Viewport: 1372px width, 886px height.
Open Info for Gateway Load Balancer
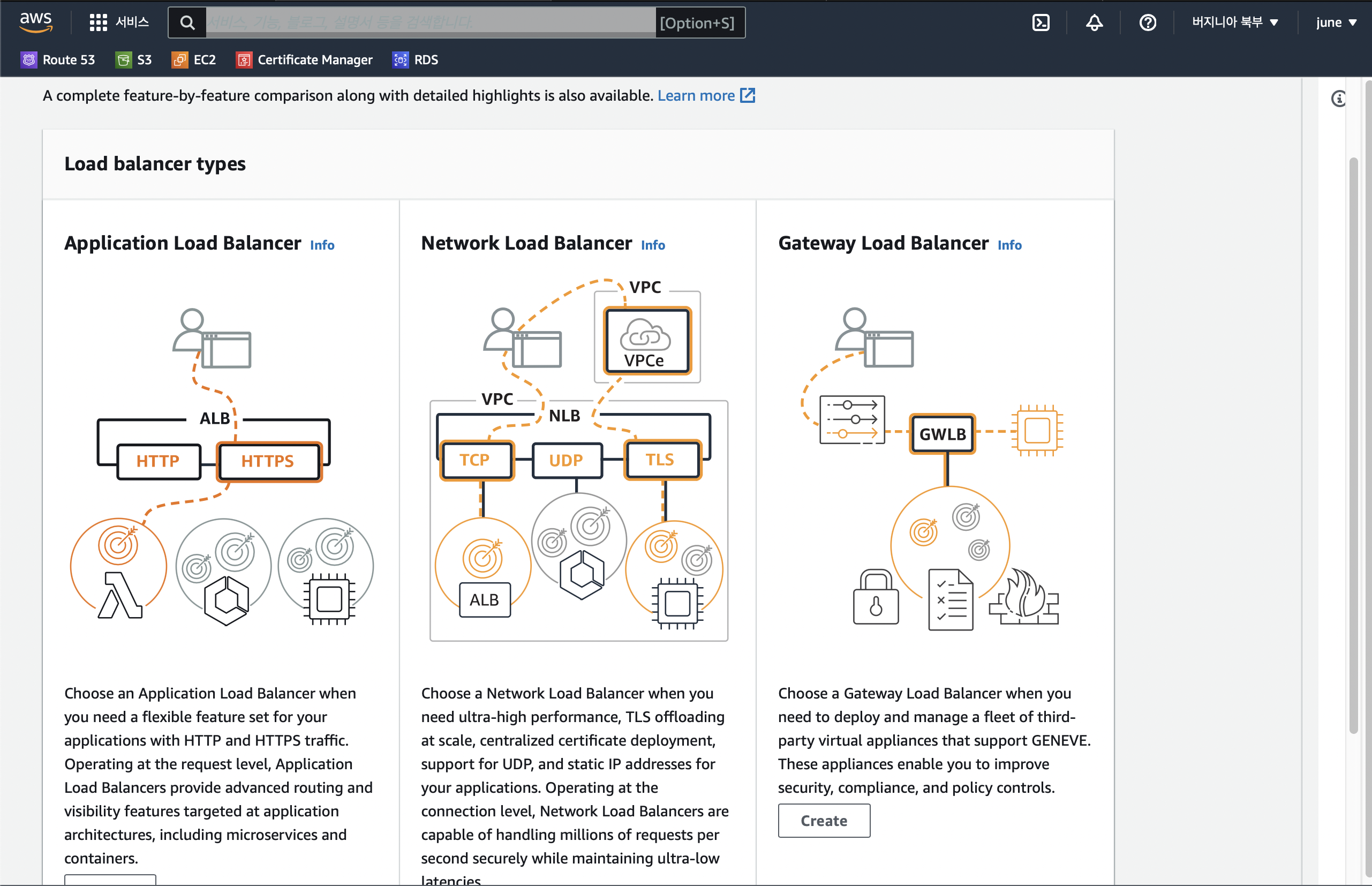pyautogui.click(x=1009, y=245)
